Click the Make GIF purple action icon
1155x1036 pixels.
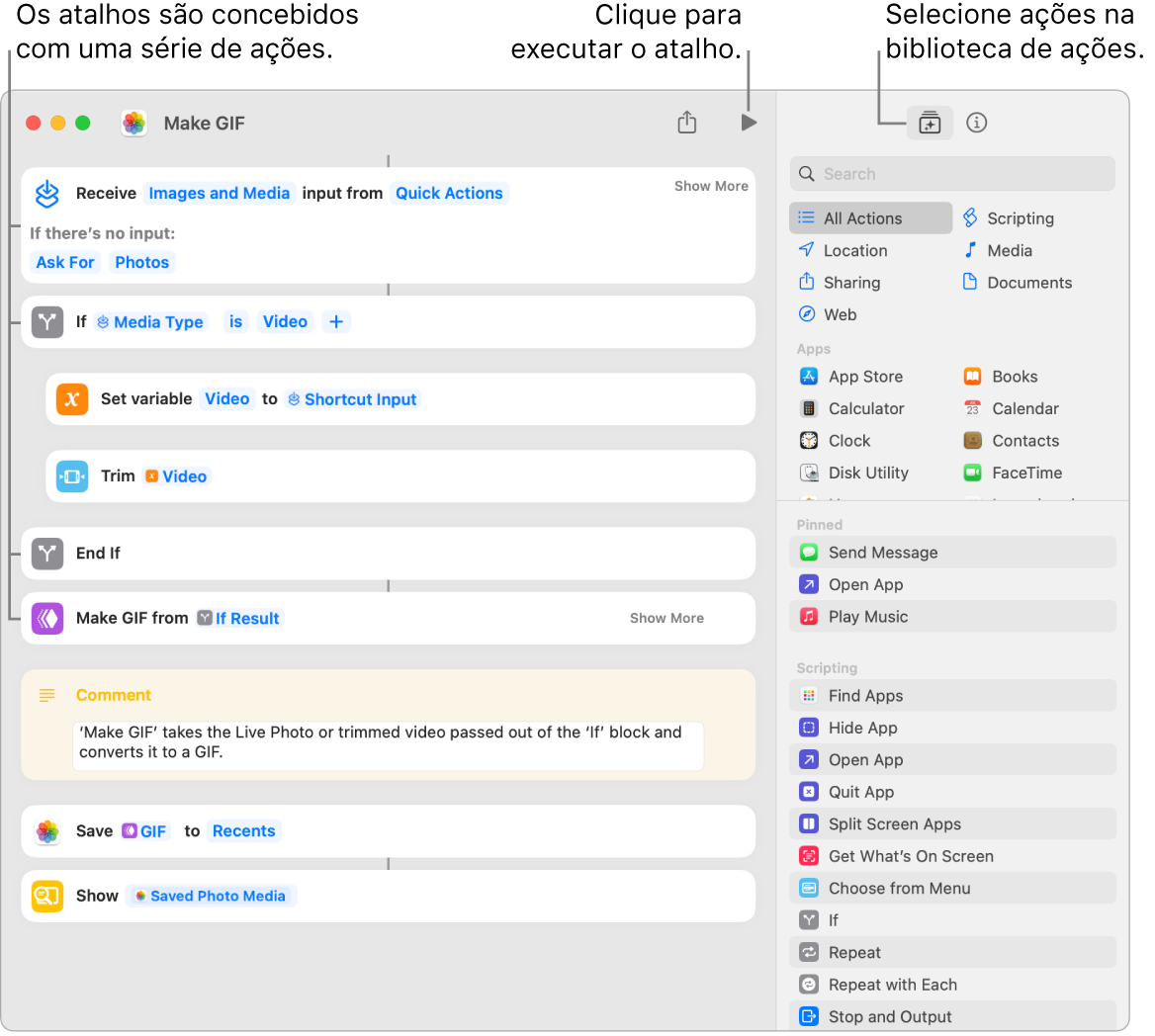pos(47,618)
